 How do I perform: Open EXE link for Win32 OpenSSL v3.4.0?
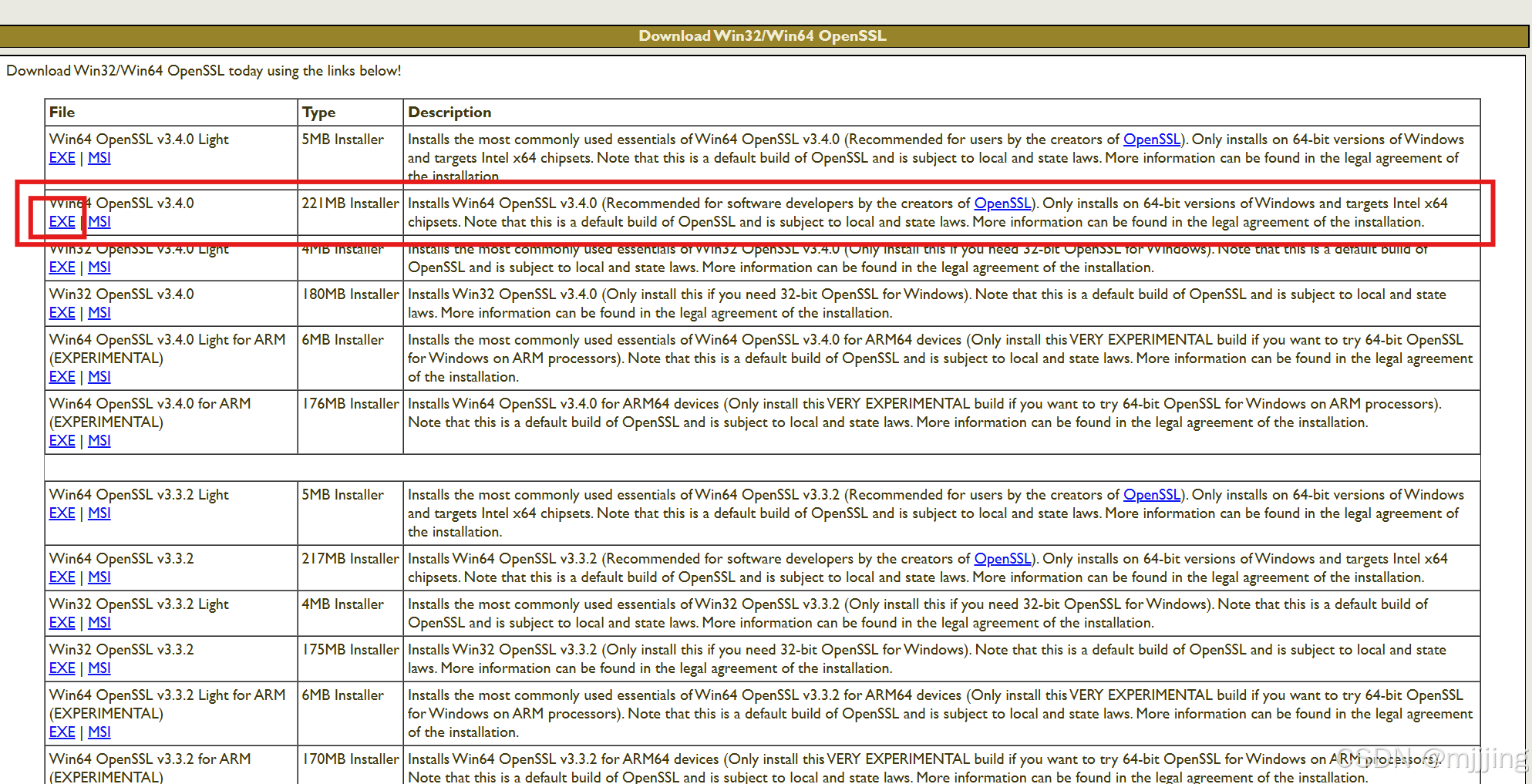pyautogui.click(x=62, y=313)
